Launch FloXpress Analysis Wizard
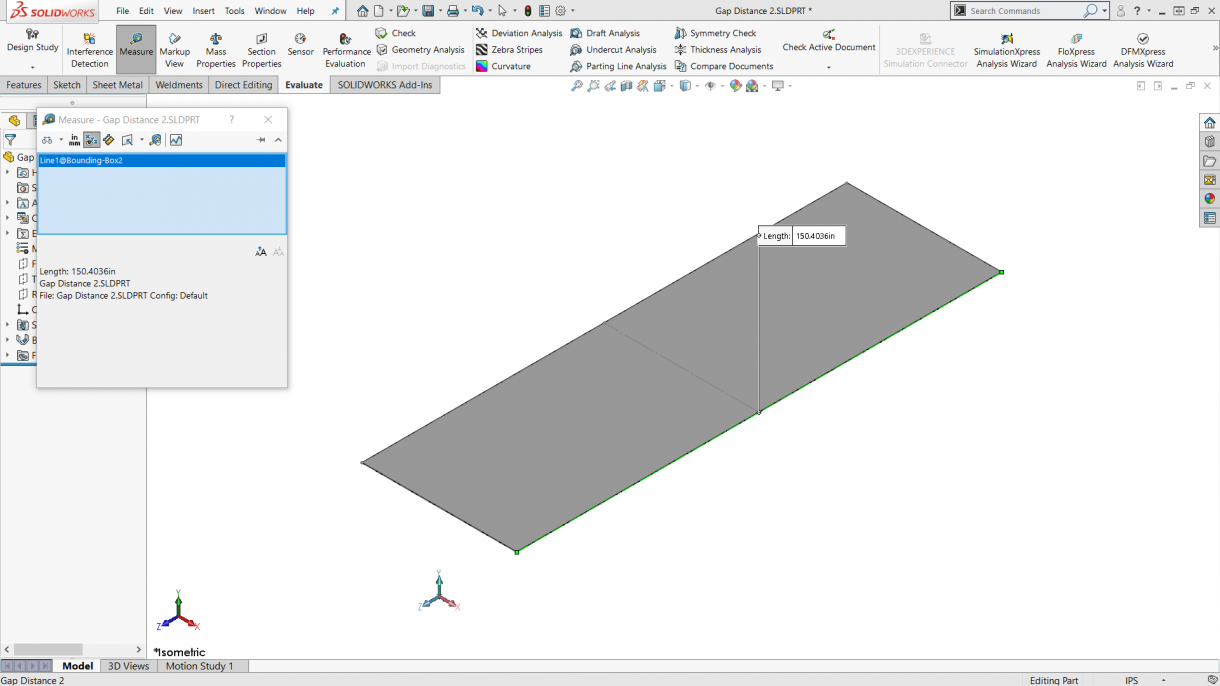Image resolution: width=1220 pixels, height=686 pixels. (x=1076, y=51)
